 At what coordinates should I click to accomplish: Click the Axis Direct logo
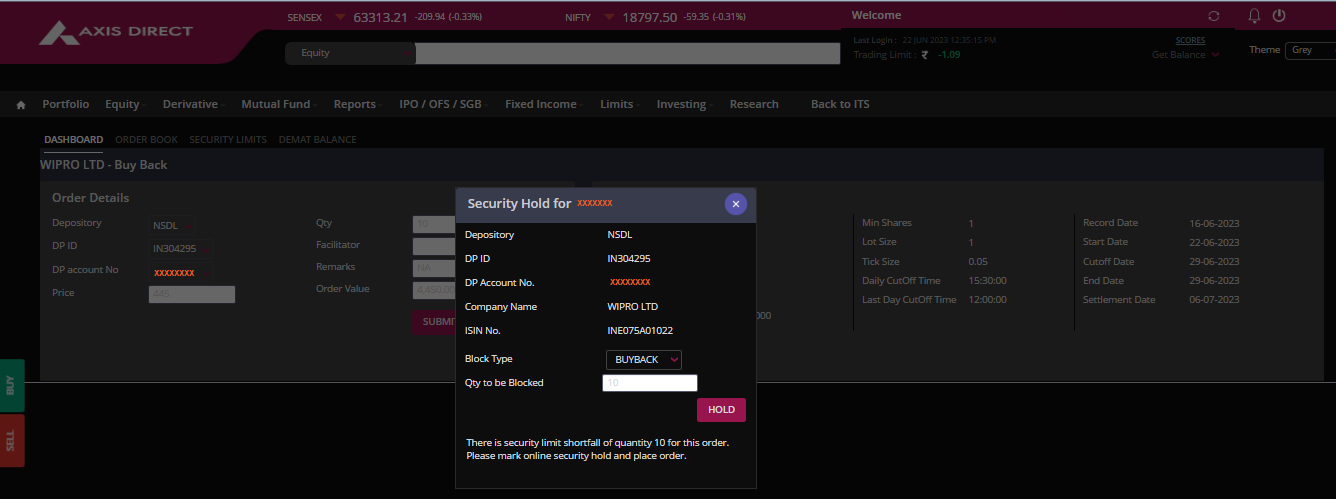(x=116, y=32)
